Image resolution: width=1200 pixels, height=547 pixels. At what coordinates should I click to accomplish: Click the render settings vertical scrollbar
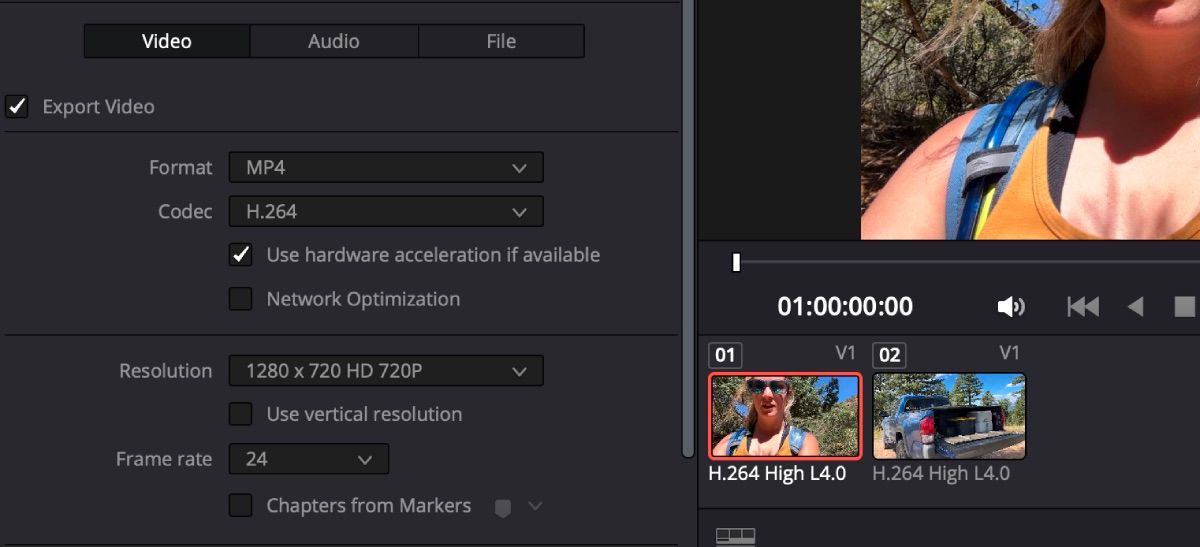pyautogui.click(x=687, y=230)
